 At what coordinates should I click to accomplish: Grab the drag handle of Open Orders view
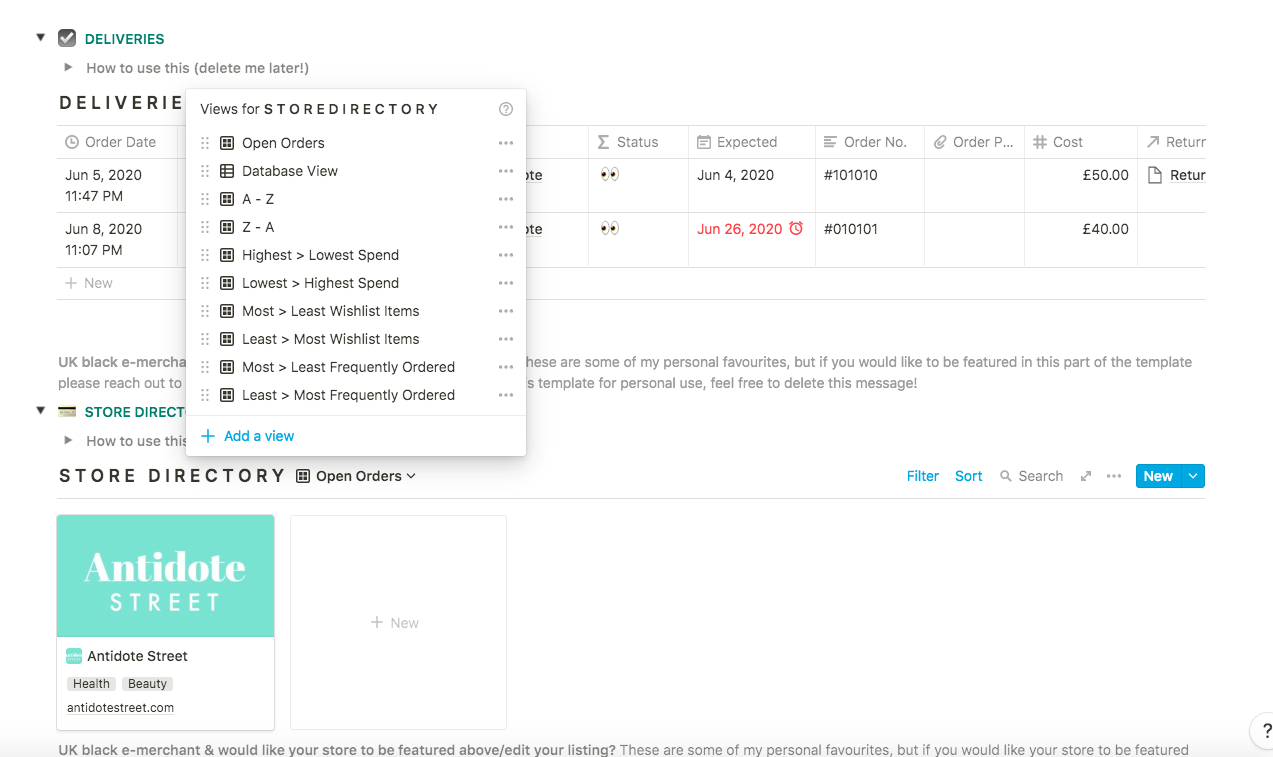(205, 143)
